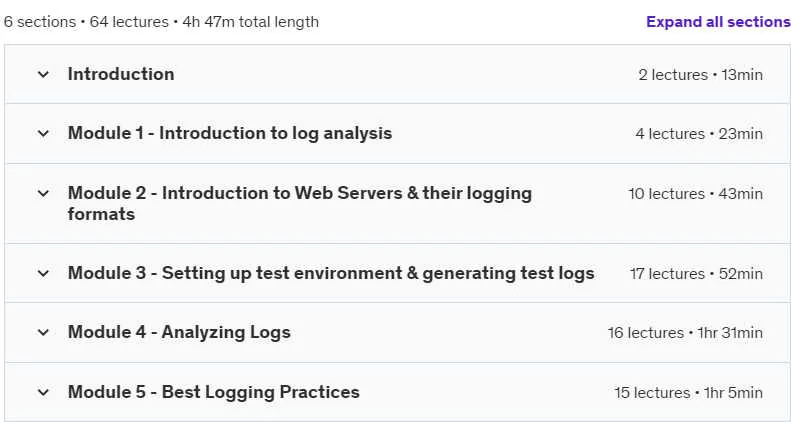The width and height of the screenshot is (791, 422).
Task: Select Module 3 - Setting up test environment title
Action: (331, 273)
